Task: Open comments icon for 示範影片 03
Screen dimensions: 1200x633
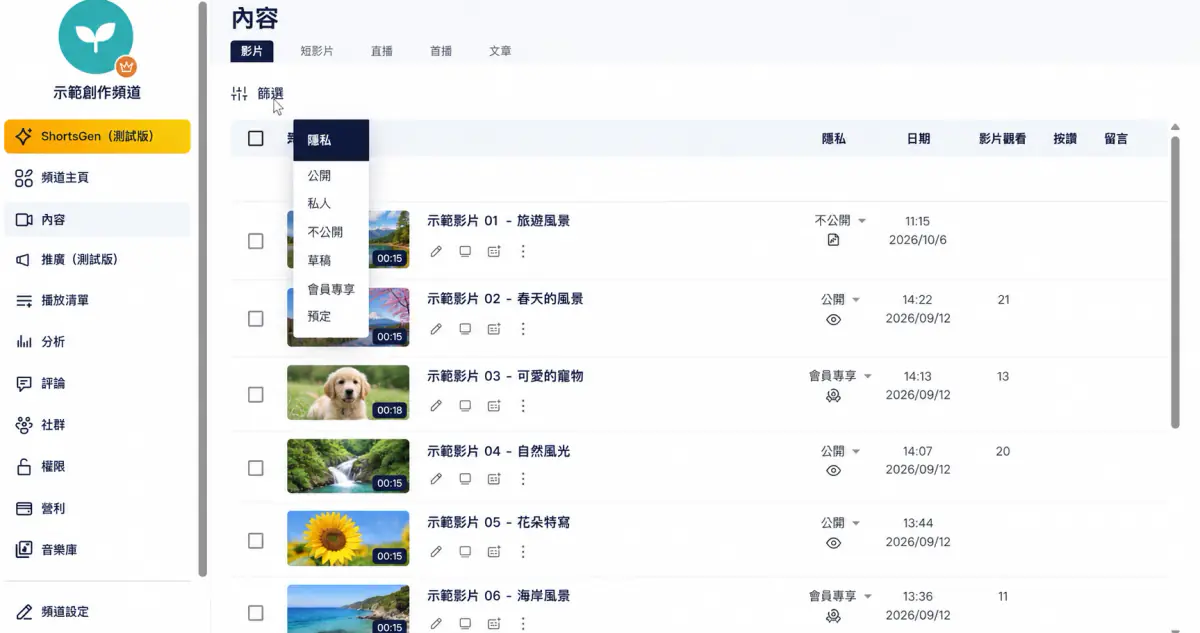Action: click(465, 406)
